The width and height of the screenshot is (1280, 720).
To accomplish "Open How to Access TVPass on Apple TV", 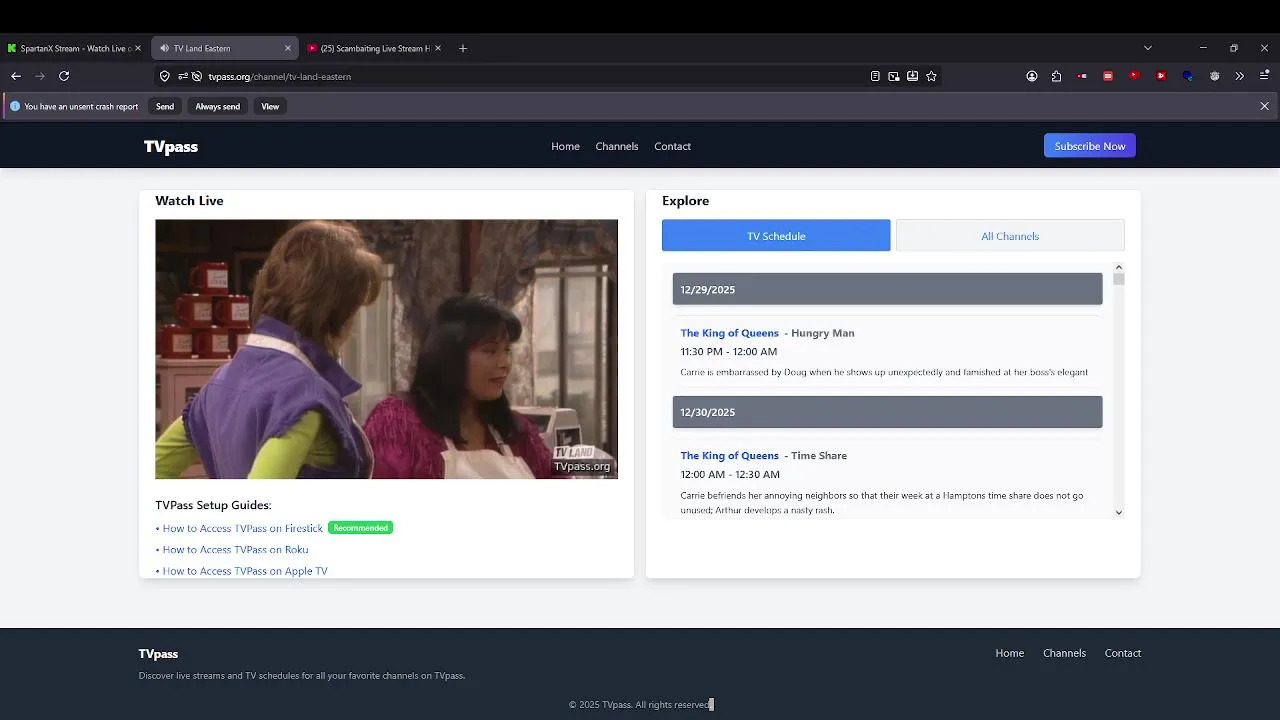I will tap(245, 571).
